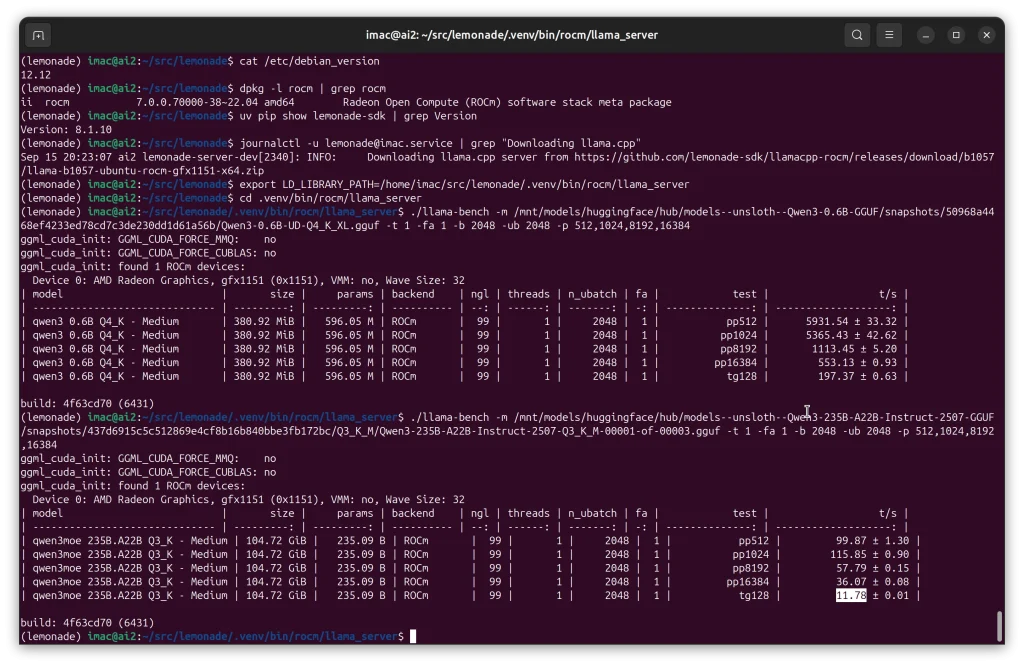Click the highlighted 11.78 value
This screenshot has height=666, width=1024.
coord(851,595)
